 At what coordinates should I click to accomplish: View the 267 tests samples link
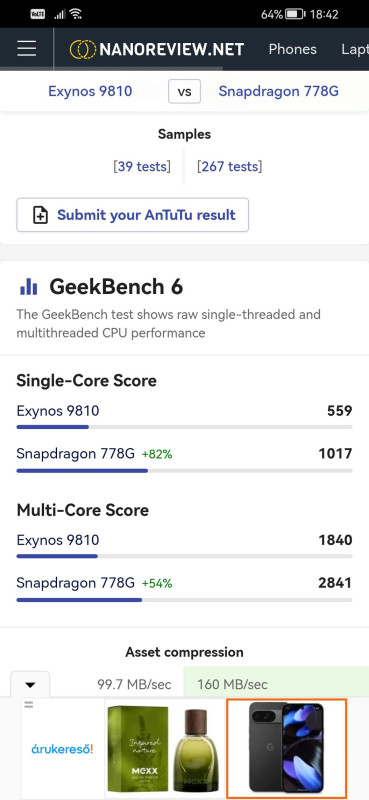(x=230, y=166)
